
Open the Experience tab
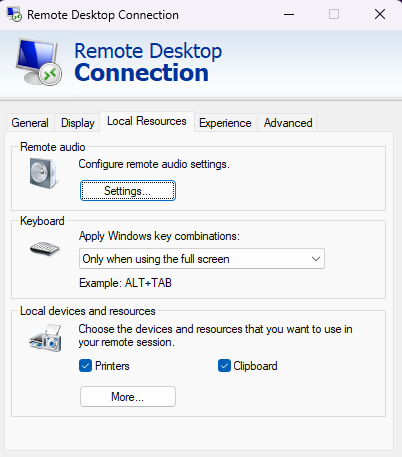[x=225, y=123]
